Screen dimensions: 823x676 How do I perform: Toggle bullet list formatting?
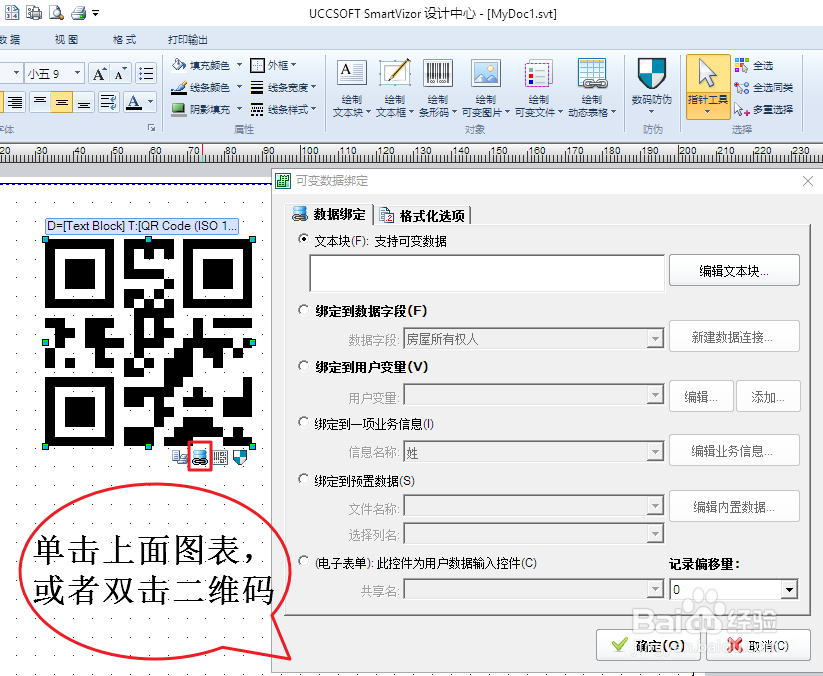[146, 73]
